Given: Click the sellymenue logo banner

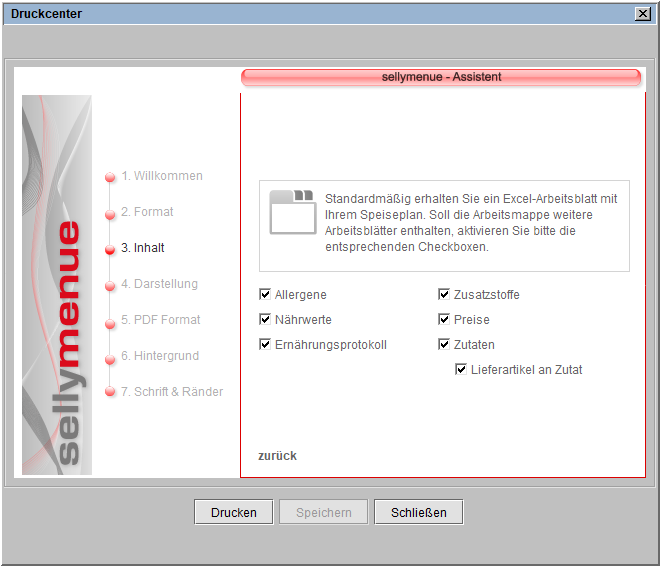Looking at the screenshot, I should pos(57,285).
